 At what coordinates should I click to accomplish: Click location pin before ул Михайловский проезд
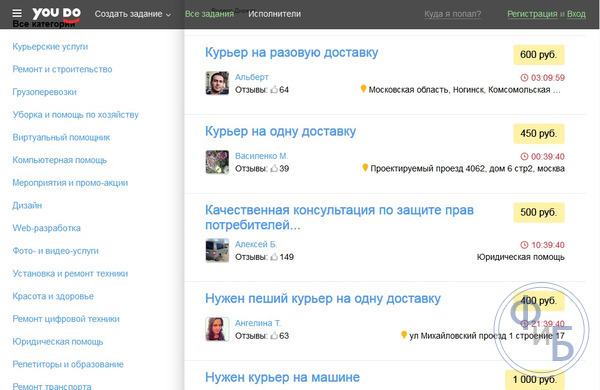[x=404, y=335]
